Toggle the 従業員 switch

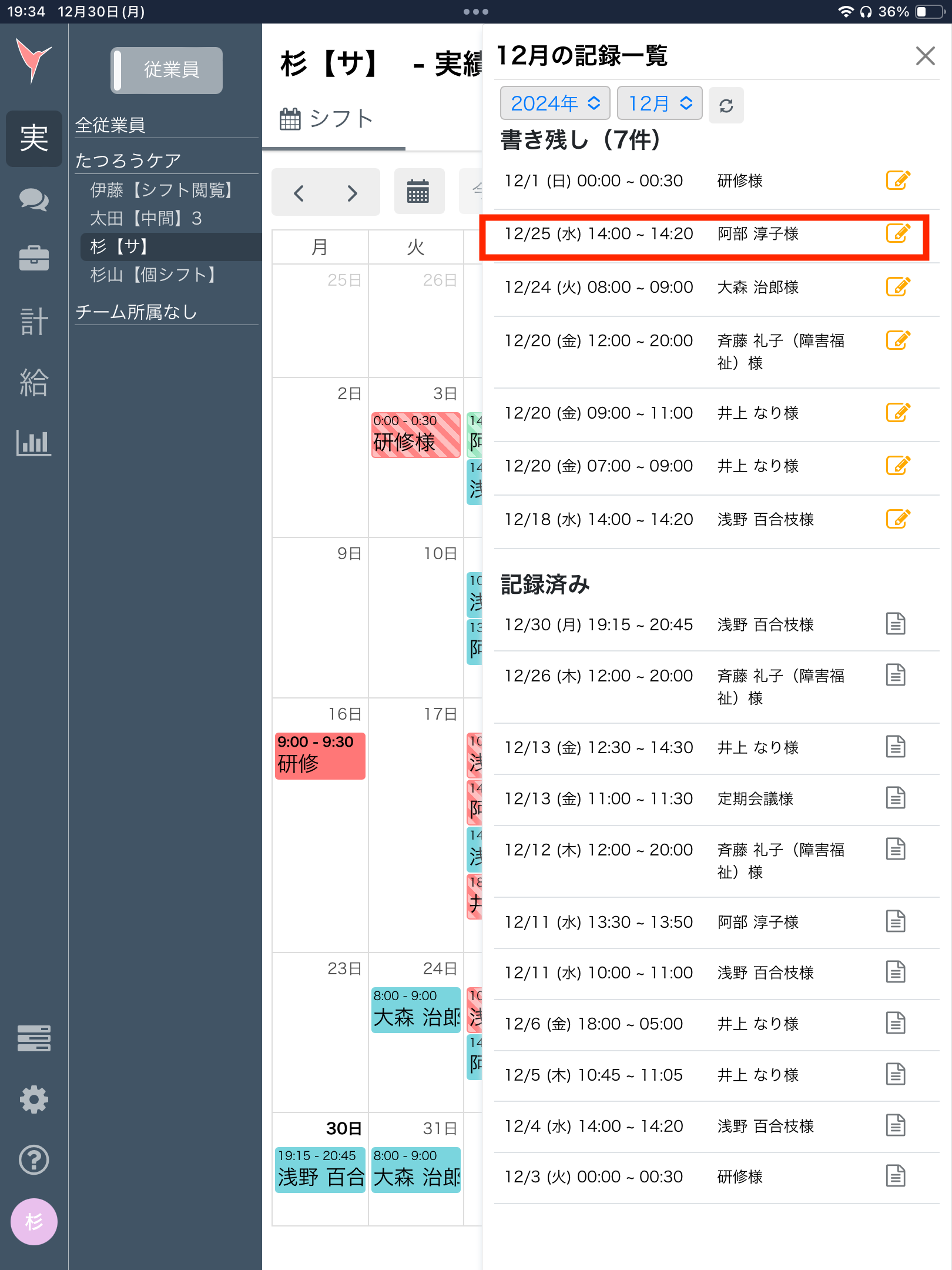coord(166,70)
